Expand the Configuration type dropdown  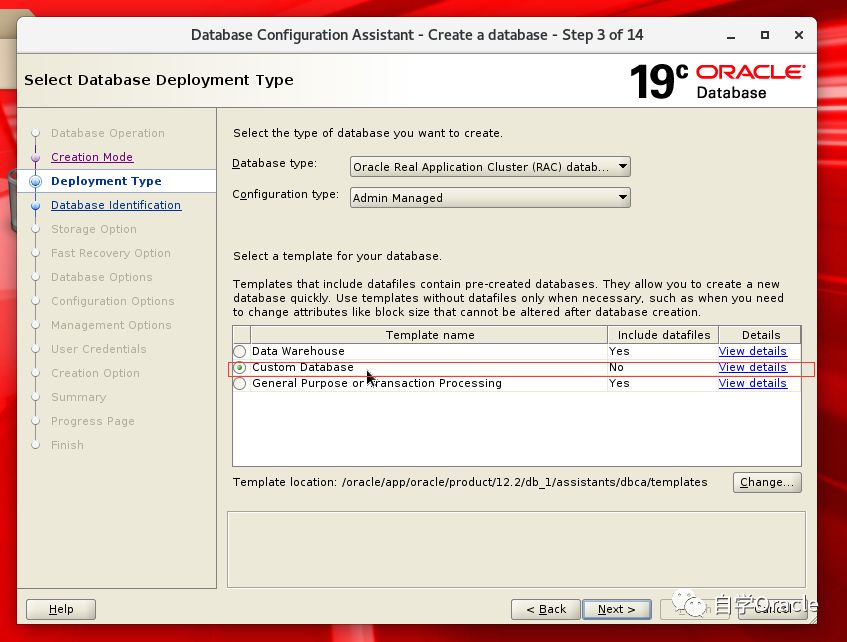pos(490,198)
